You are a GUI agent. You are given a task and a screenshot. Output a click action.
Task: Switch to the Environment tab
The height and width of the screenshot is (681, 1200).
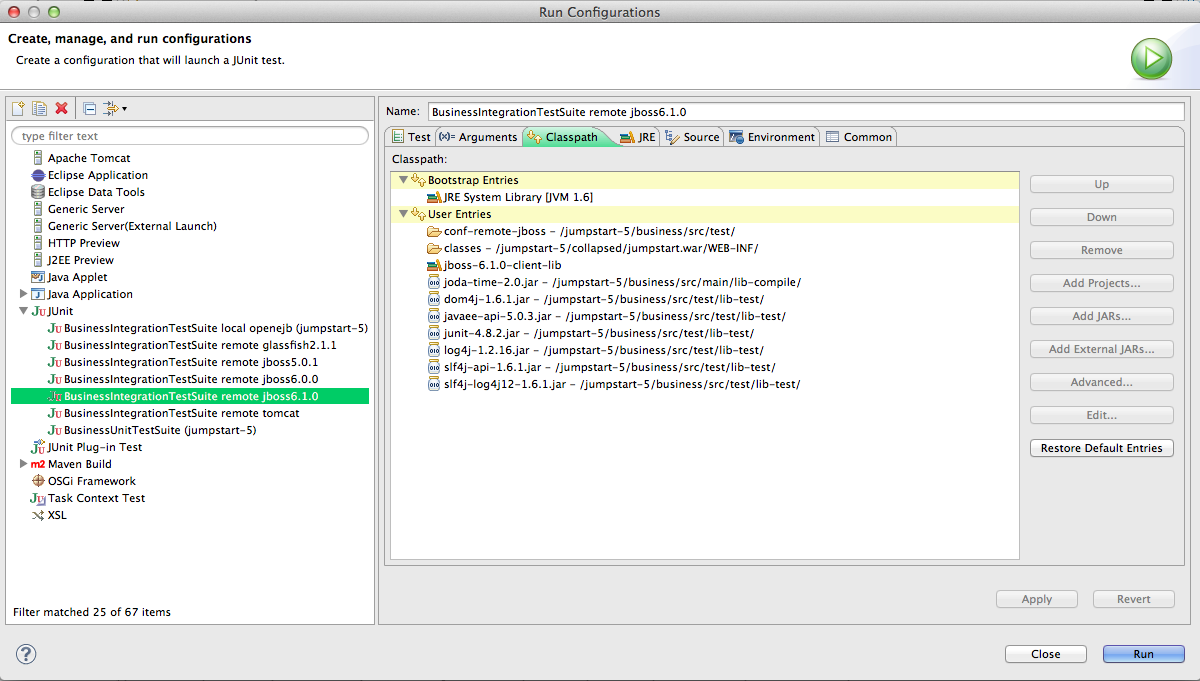point(772,137)
